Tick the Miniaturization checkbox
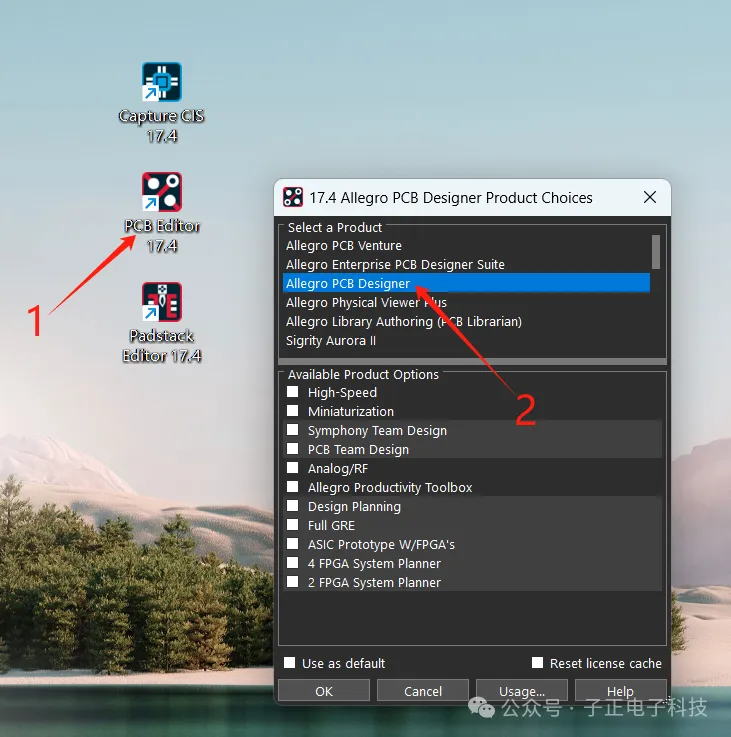731x737 pixels. tap(292, 411)
